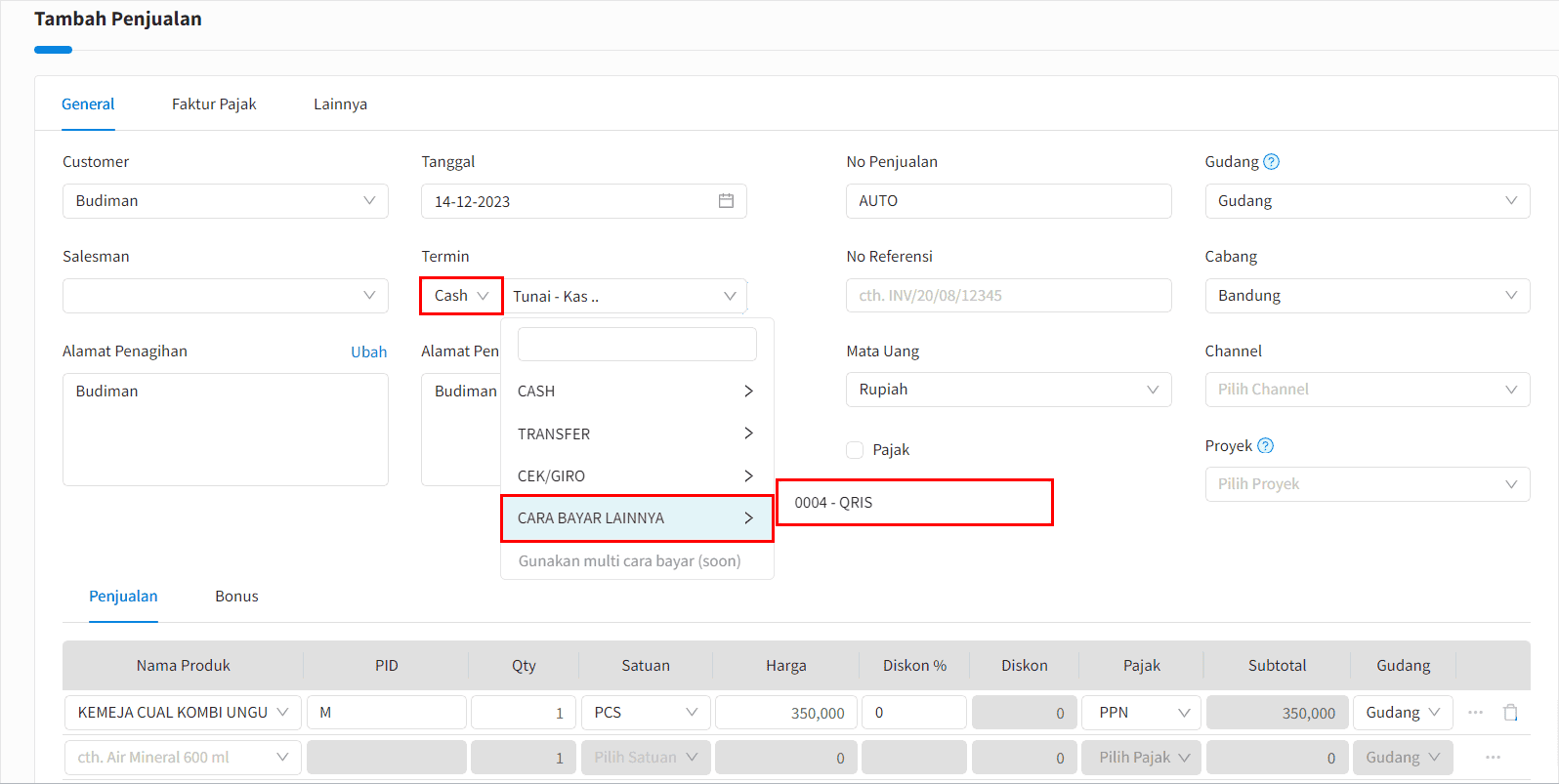Open the Cabang dropdown showing Bandung
This screenshot has height=784, width=1559.
(1367, 296)
